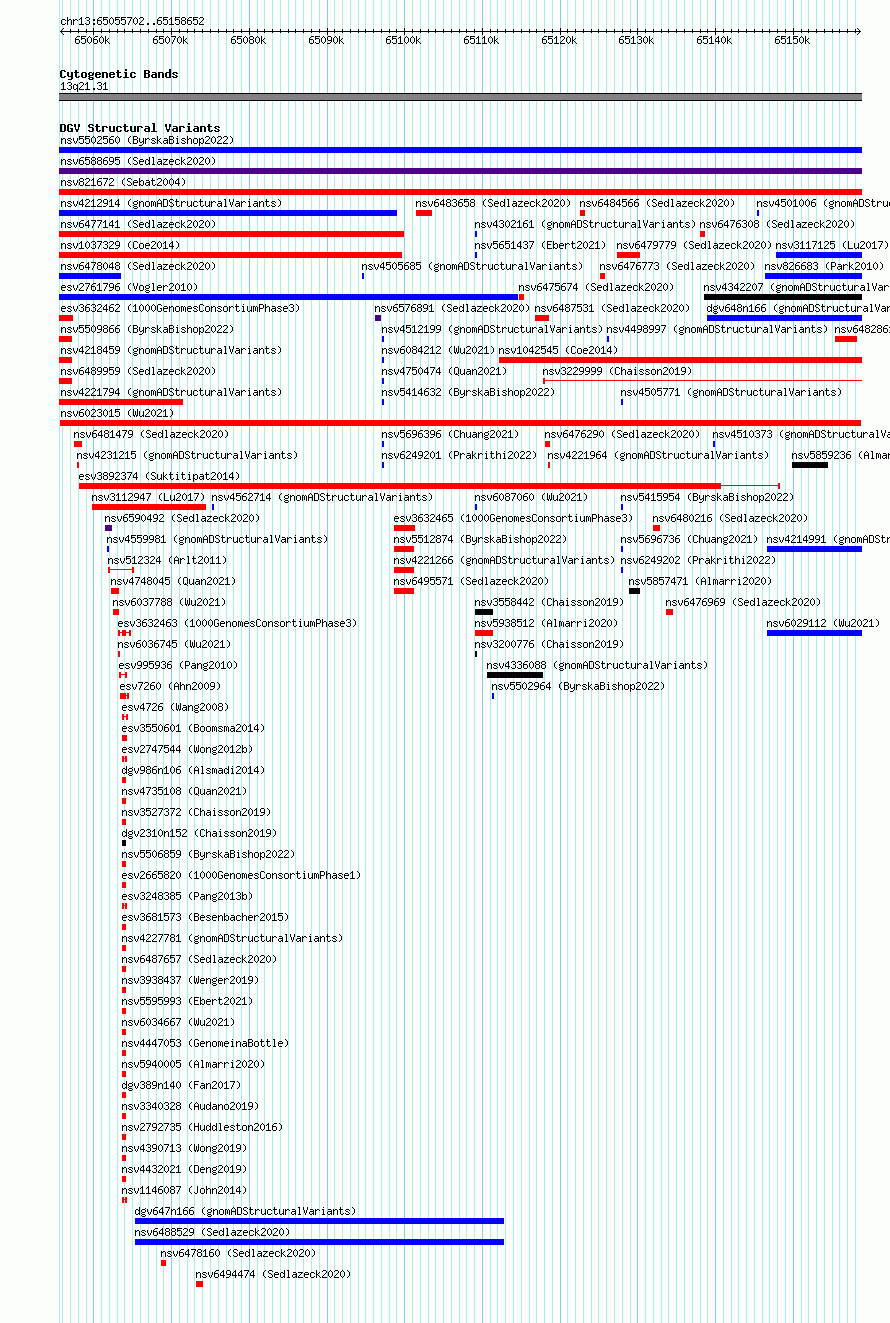Click the nsv6029112 (Wu2021) label
Screen dimensions: 890x1323
click(x=824, y=623)
